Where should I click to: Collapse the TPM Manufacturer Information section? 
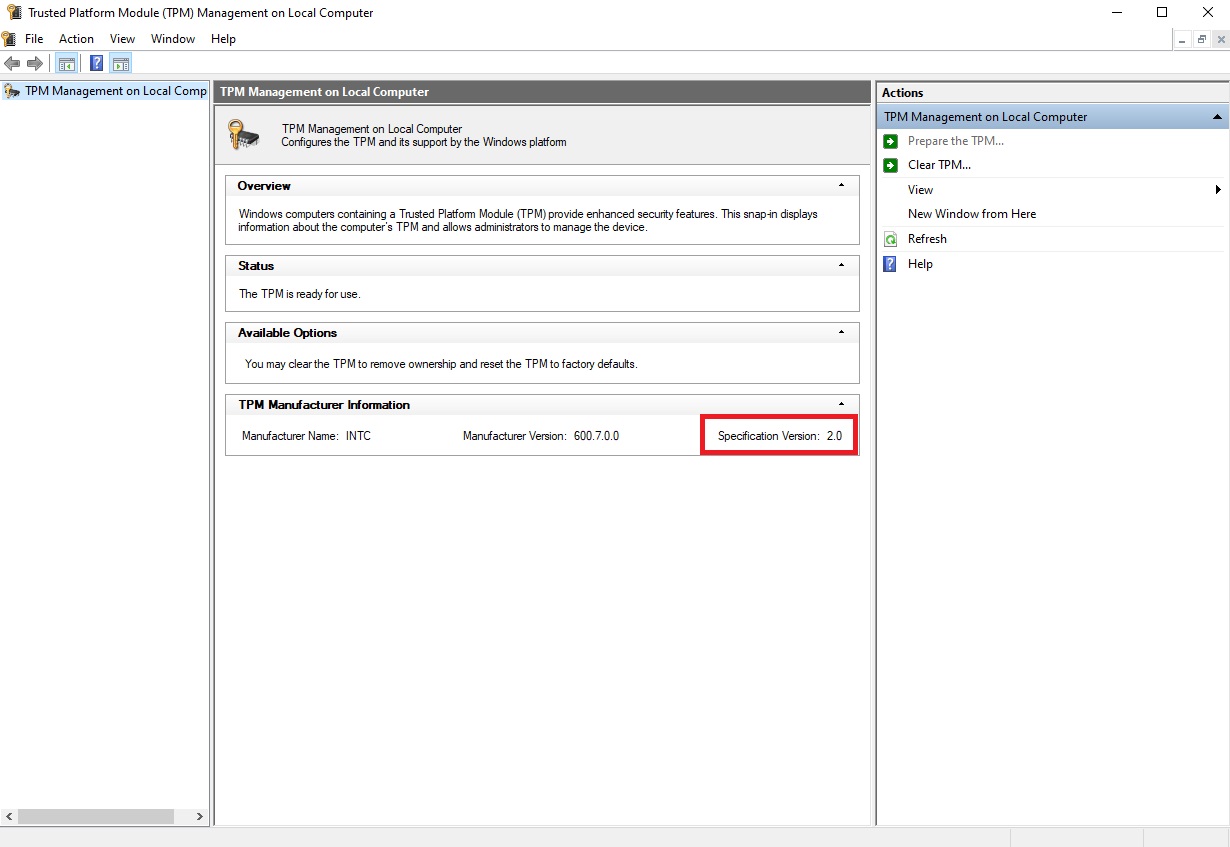click(x=840, y=403)
